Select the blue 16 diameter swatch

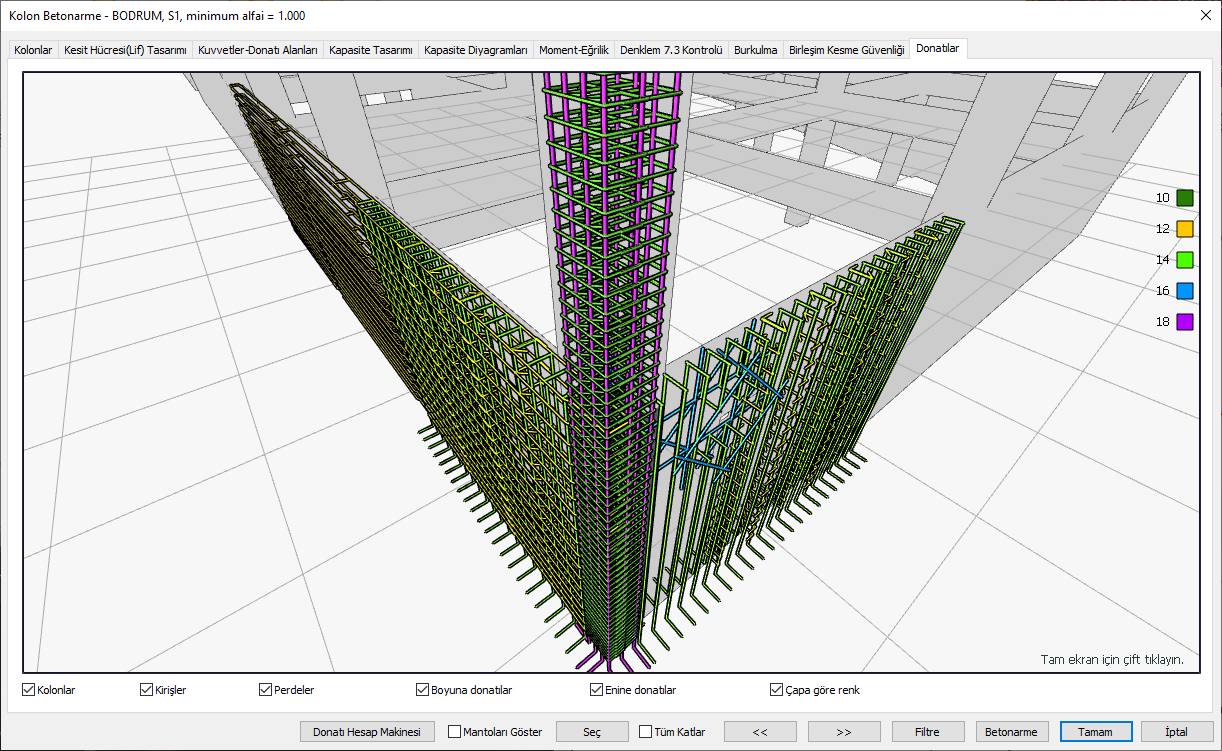coord(1185,291)
